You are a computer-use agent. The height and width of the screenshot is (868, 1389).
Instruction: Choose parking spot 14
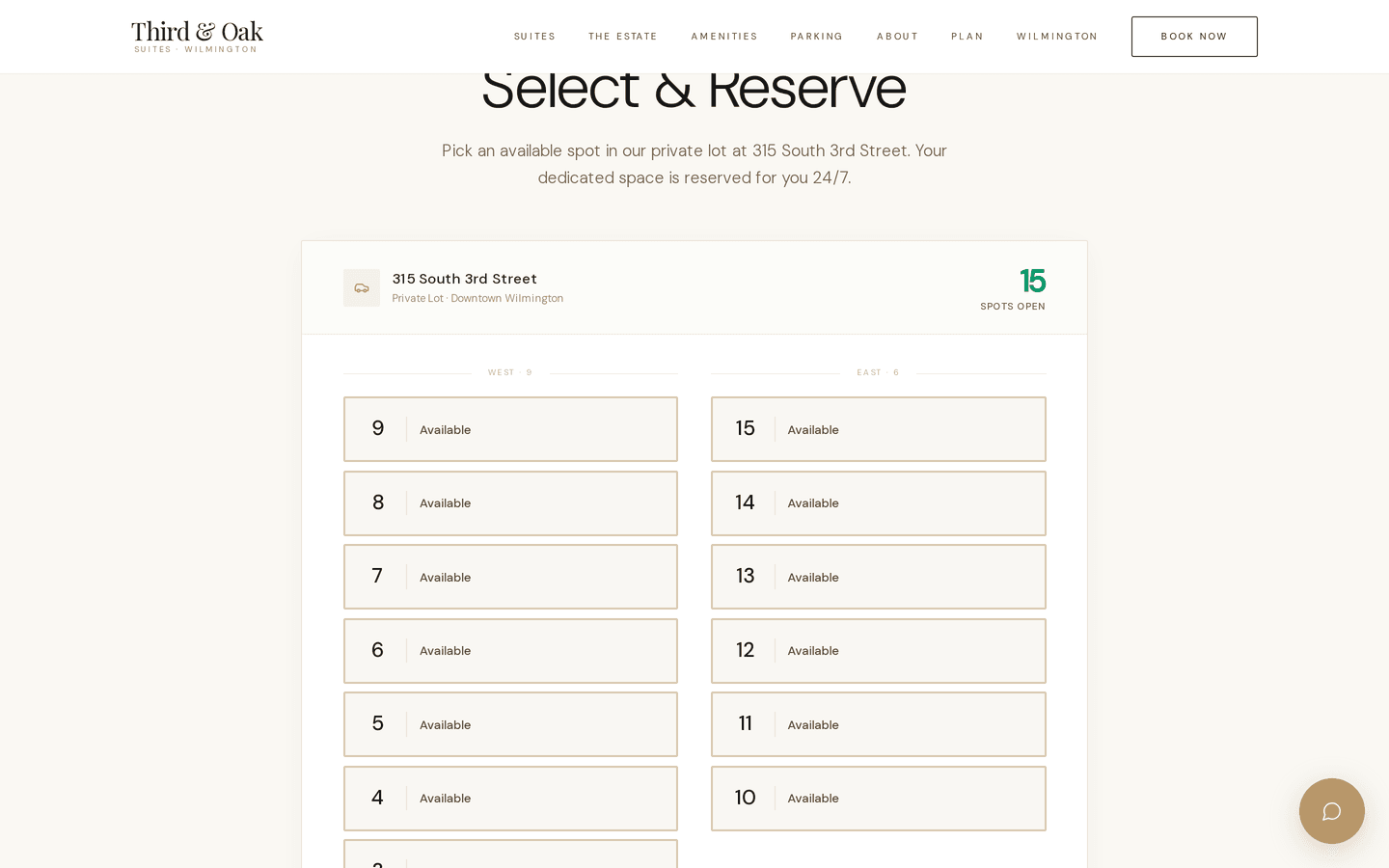click(878, 503)
